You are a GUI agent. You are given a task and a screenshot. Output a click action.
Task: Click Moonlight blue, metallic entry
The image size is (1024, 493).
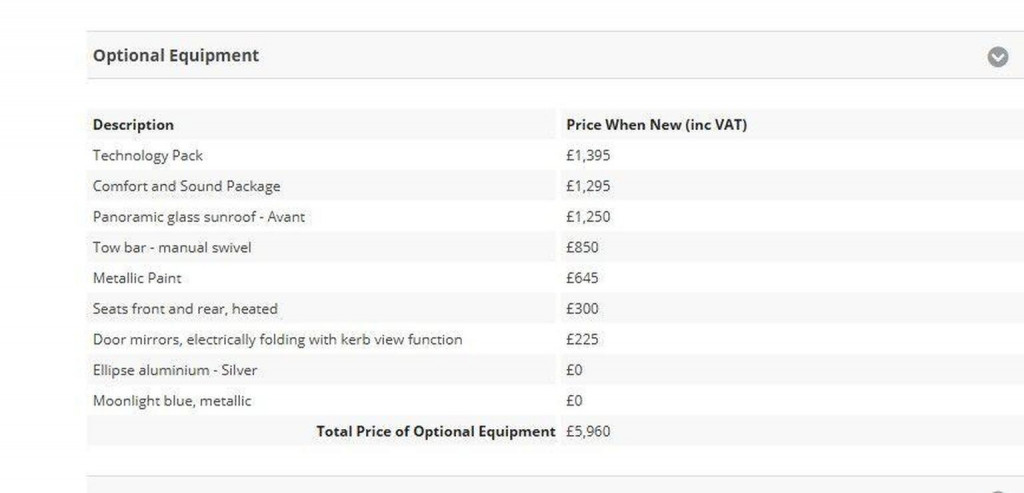172,401
